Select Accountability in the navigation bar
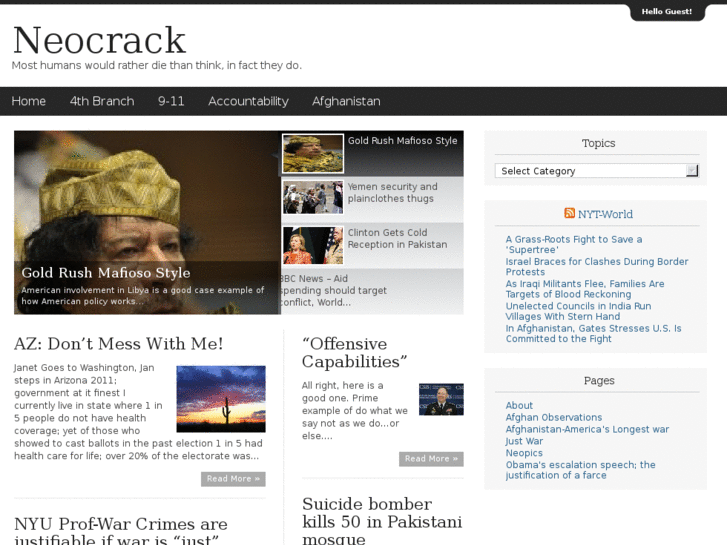This screenshot has width=727, height=545. tap(249, 101)
